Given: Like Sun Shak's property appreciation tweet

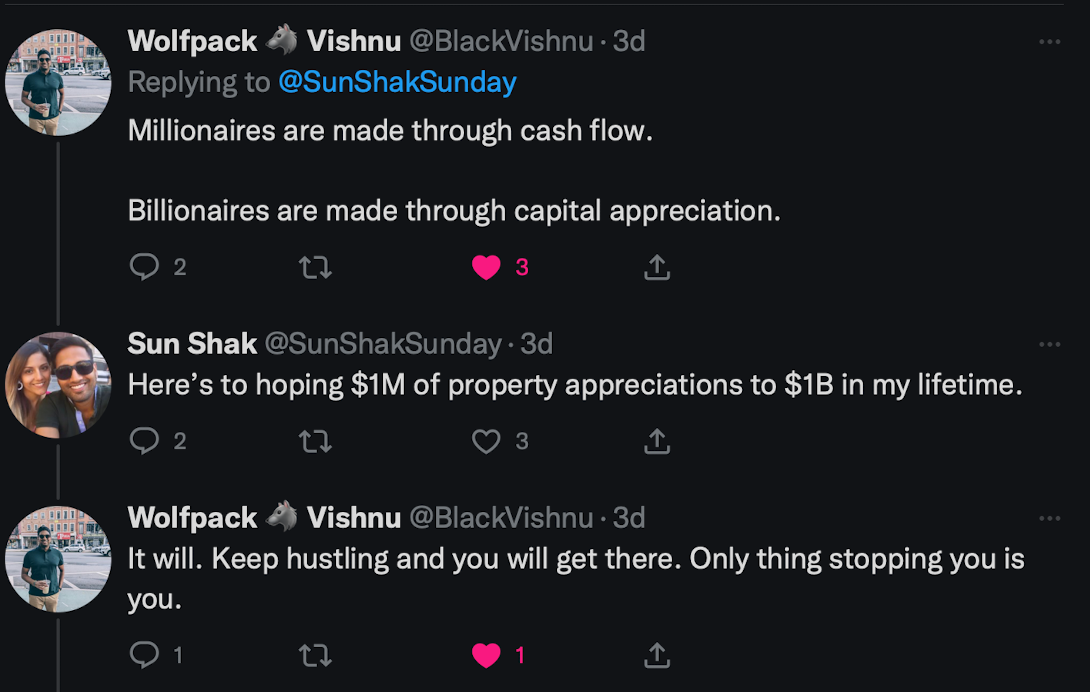Looking at the screenshot, I should [x=486, y=441].
